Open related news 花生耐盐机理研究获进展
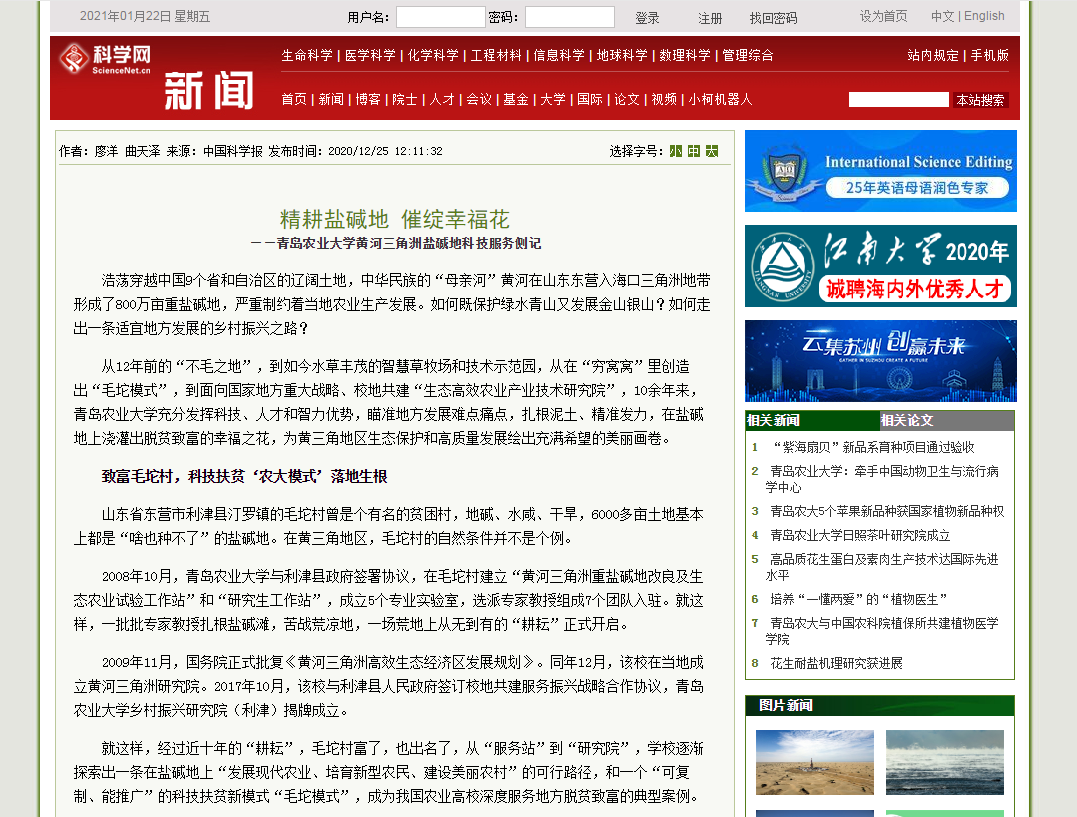The width and height of the screenshot is (1077, 817). coord(836,663)
